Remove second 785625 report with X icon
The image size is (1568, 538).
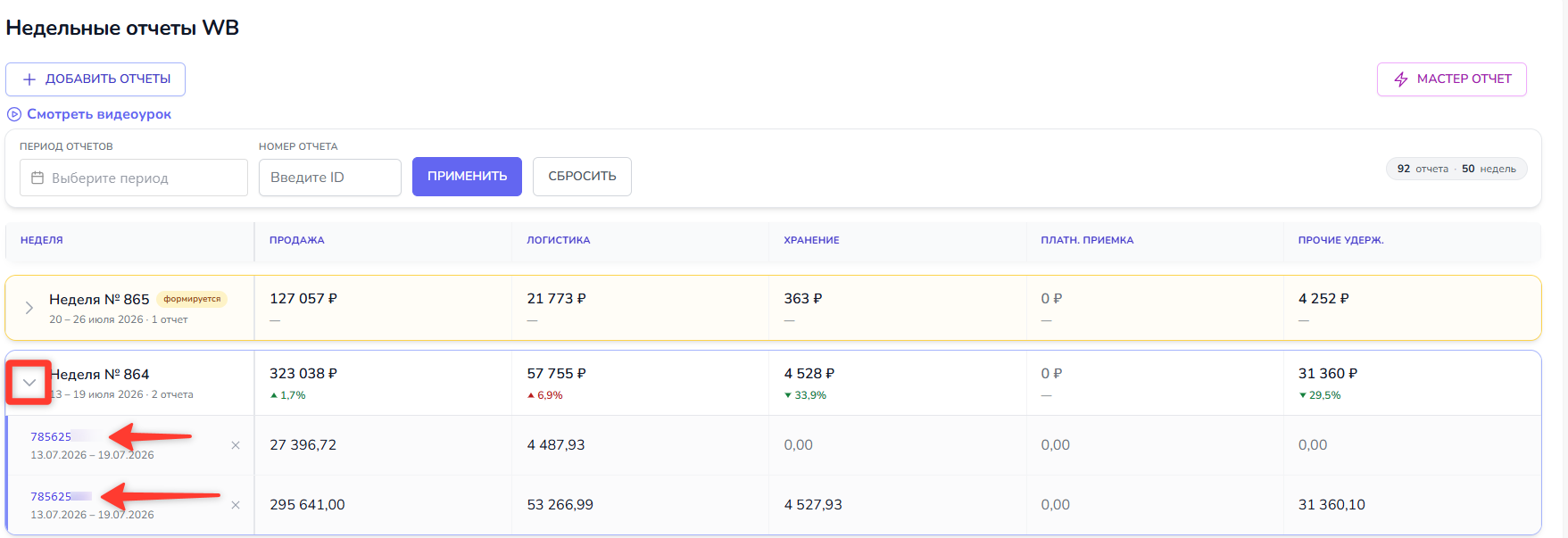[x=236, y=505]
